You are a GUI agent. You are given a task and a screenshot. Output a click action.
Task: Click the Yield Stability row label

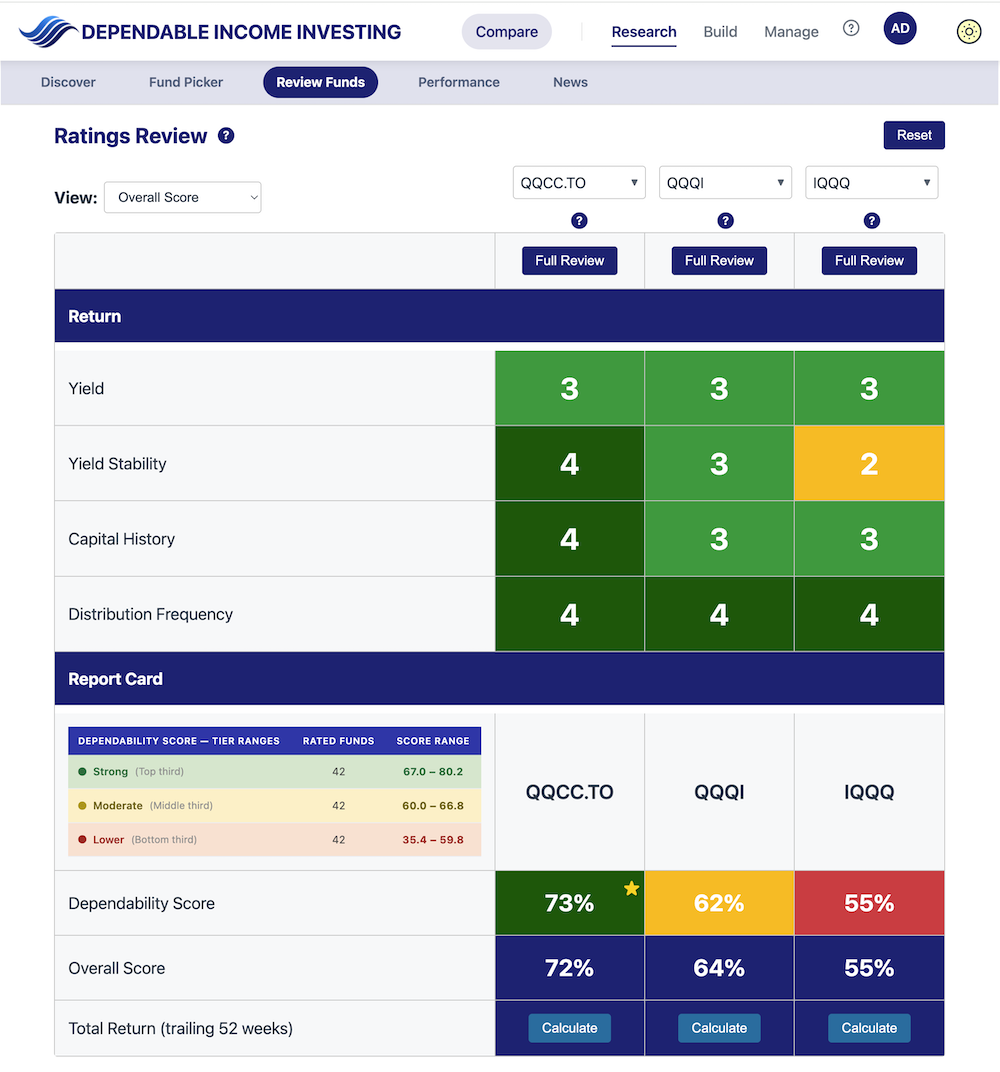coord(118,464)
